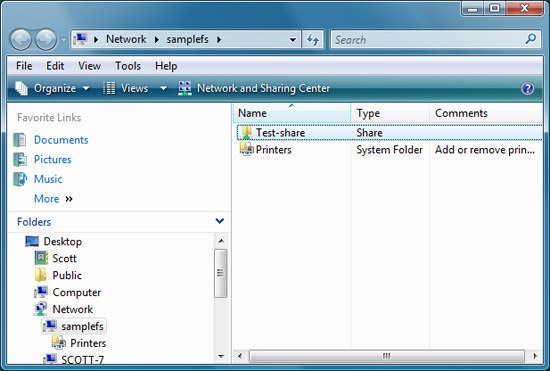Click the Music icon in Favorite Links
The image size is (550, 371).
tap(20, 179)
